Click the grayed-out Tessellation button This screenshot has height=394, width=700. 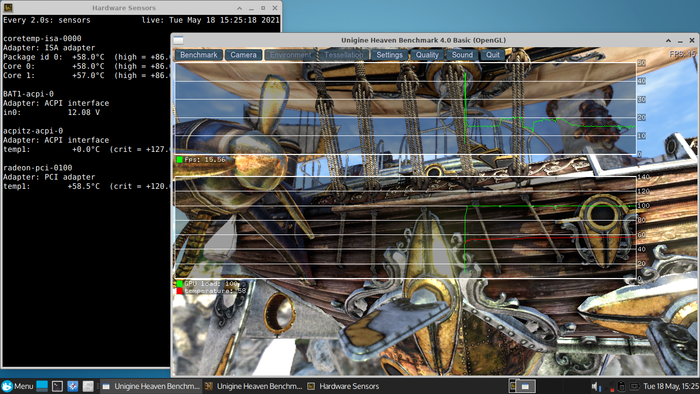click(x=344, y=55)
